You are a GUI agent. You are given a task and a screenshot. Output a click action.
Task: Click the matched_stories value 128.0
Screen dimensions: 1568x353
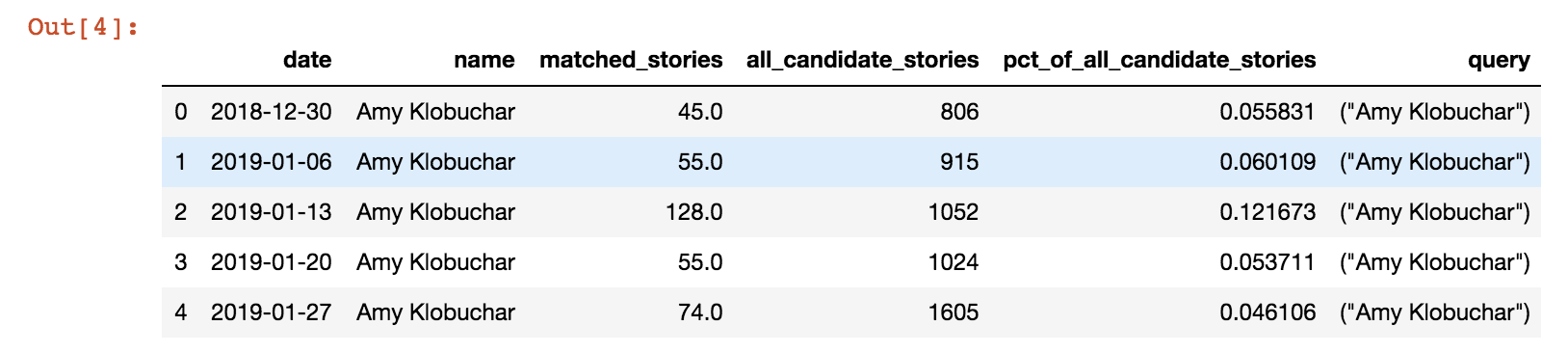click(x=693, y=212)
